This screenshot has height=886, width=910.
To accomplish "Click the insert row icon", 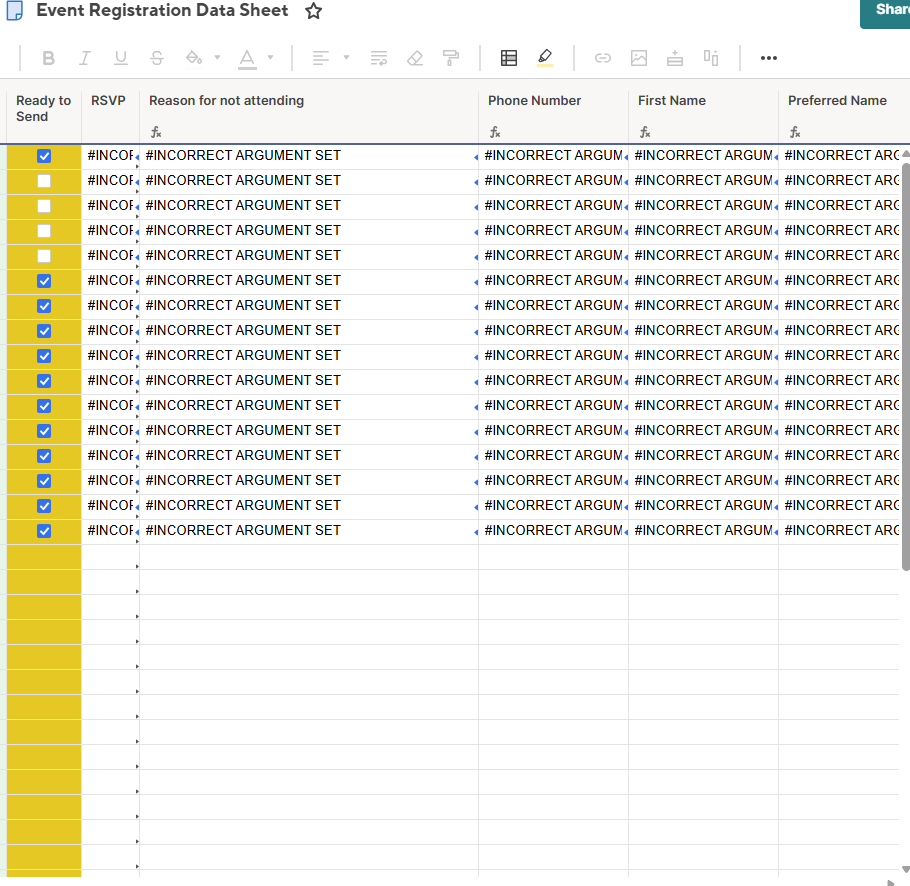I will 675,58.
